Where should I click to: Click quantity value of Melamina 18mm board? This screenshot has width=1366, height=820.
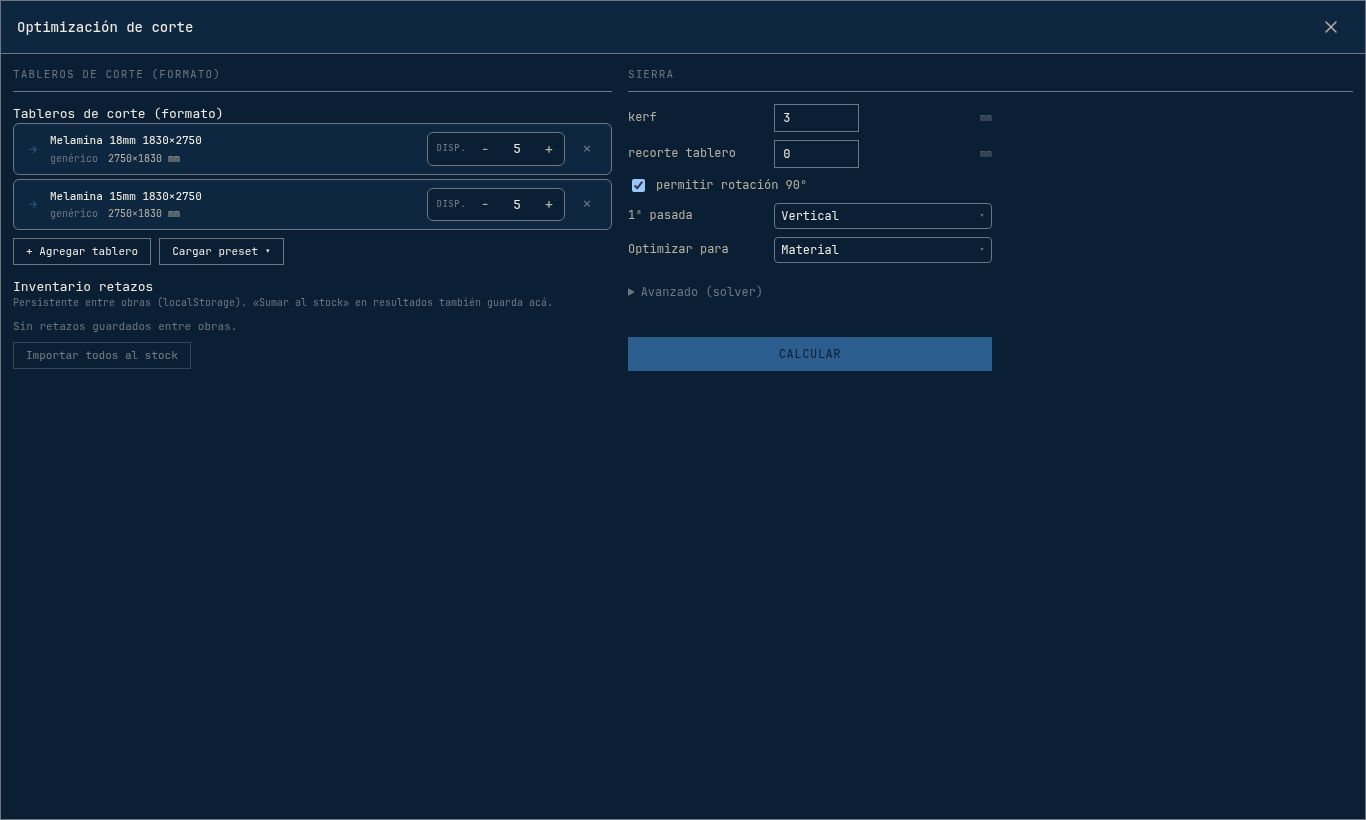point(517,149)
